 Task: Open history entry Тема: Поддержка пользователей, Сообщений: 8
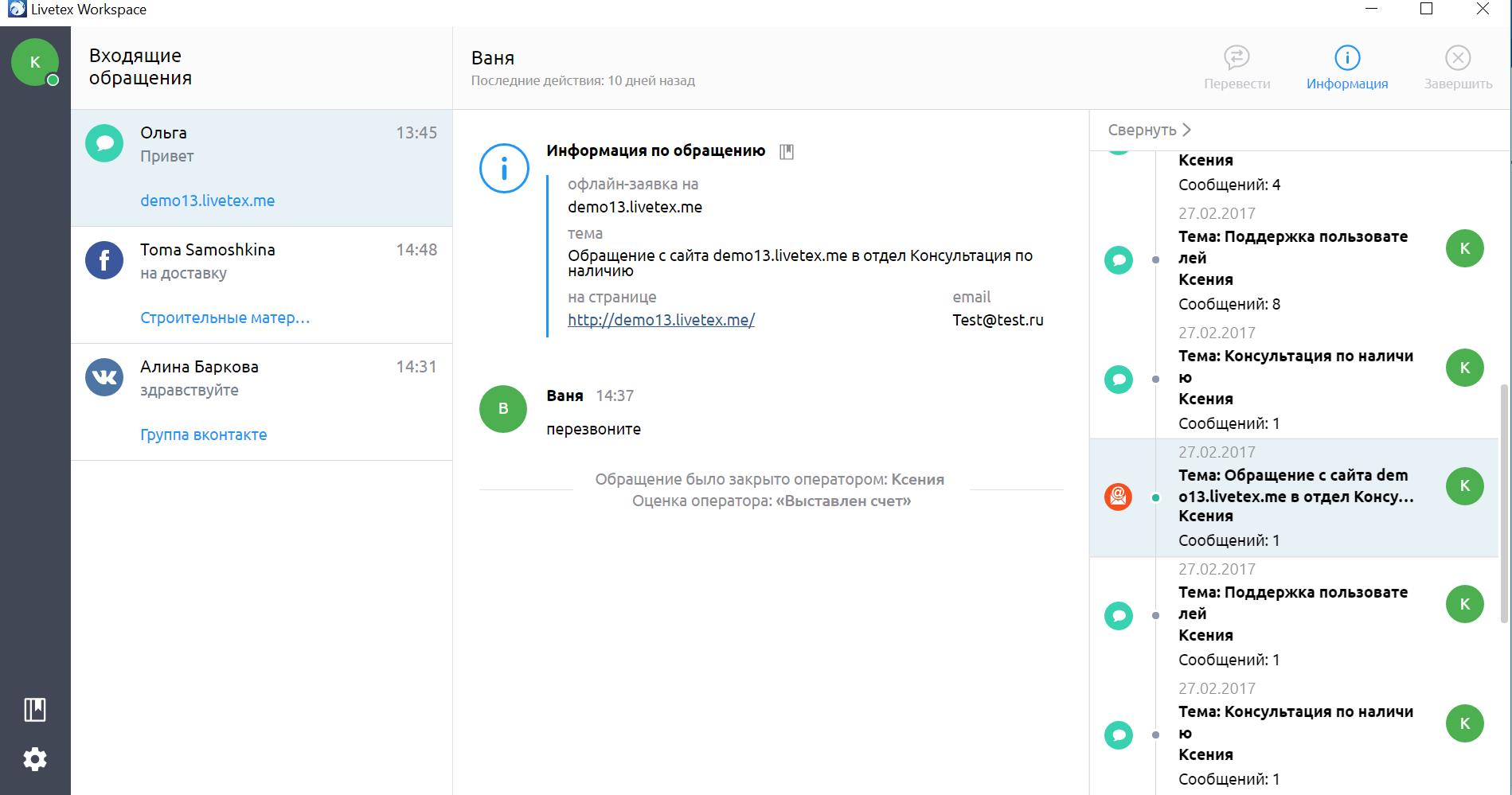tap(1293, 259)
